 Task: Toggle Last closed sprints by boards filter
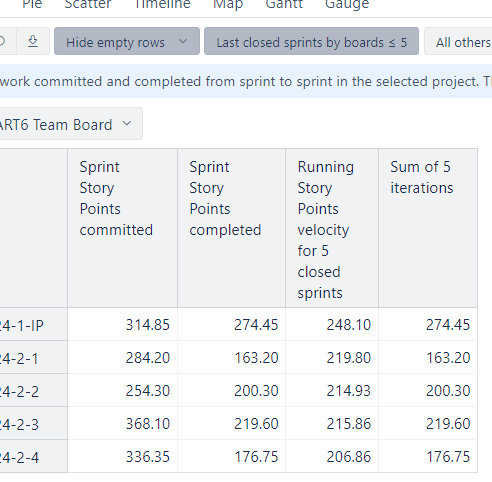tap(311, 41)
